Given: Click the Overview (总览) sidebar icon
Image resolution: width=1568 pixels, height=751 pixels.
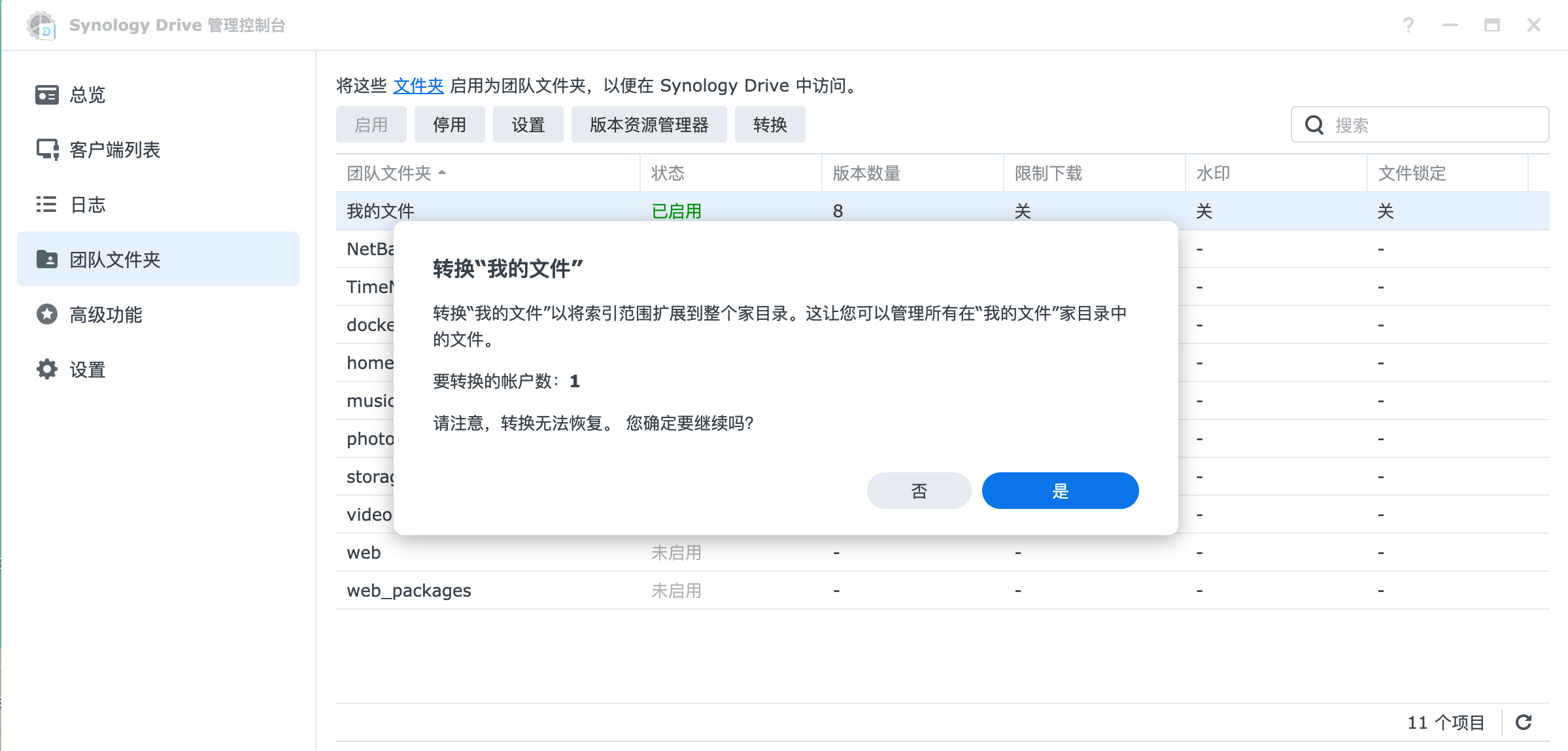Looking at the screenshot, I should click(x=47, y=95).
